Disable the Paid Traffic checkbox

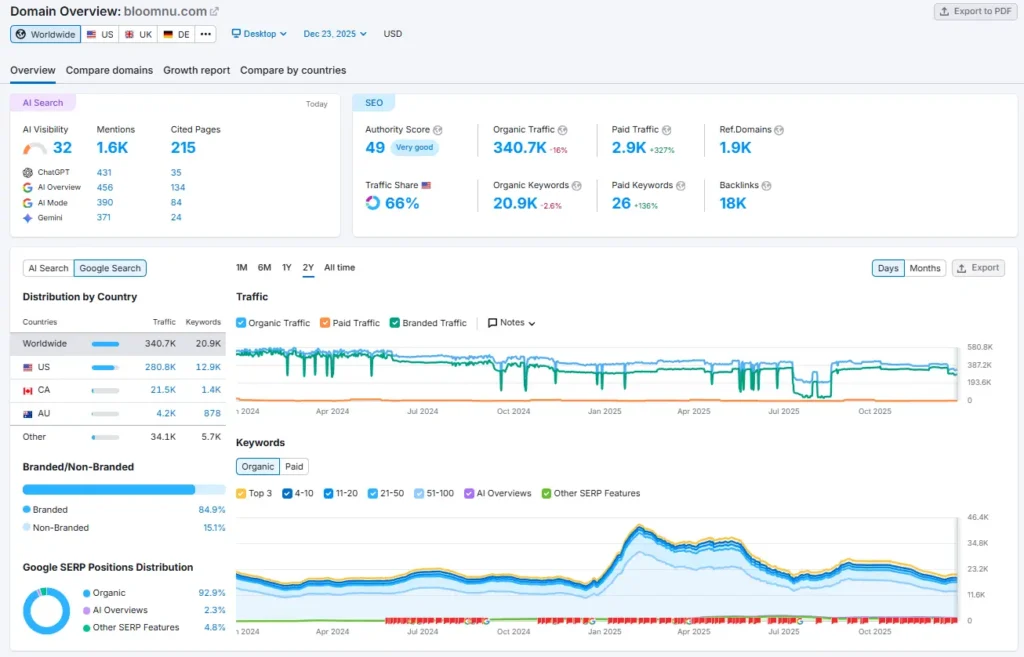[x=324, y=322]
